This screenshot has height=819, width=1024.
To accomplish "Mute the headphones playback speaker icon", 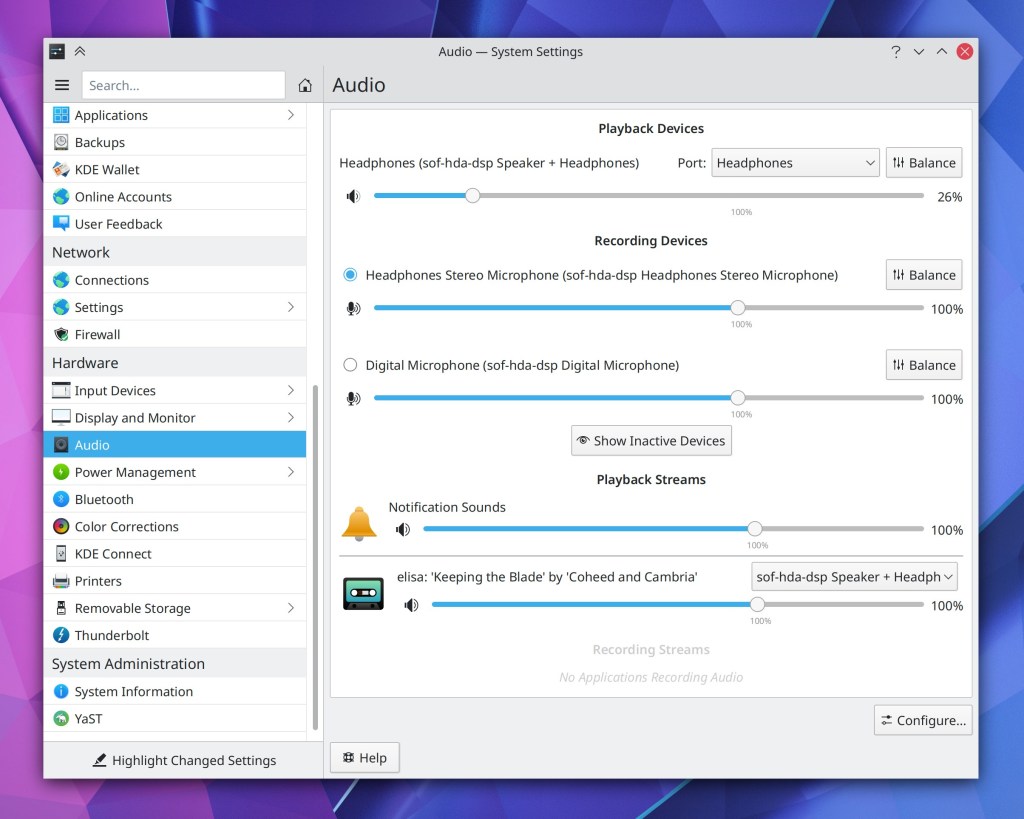I will 353,197.
